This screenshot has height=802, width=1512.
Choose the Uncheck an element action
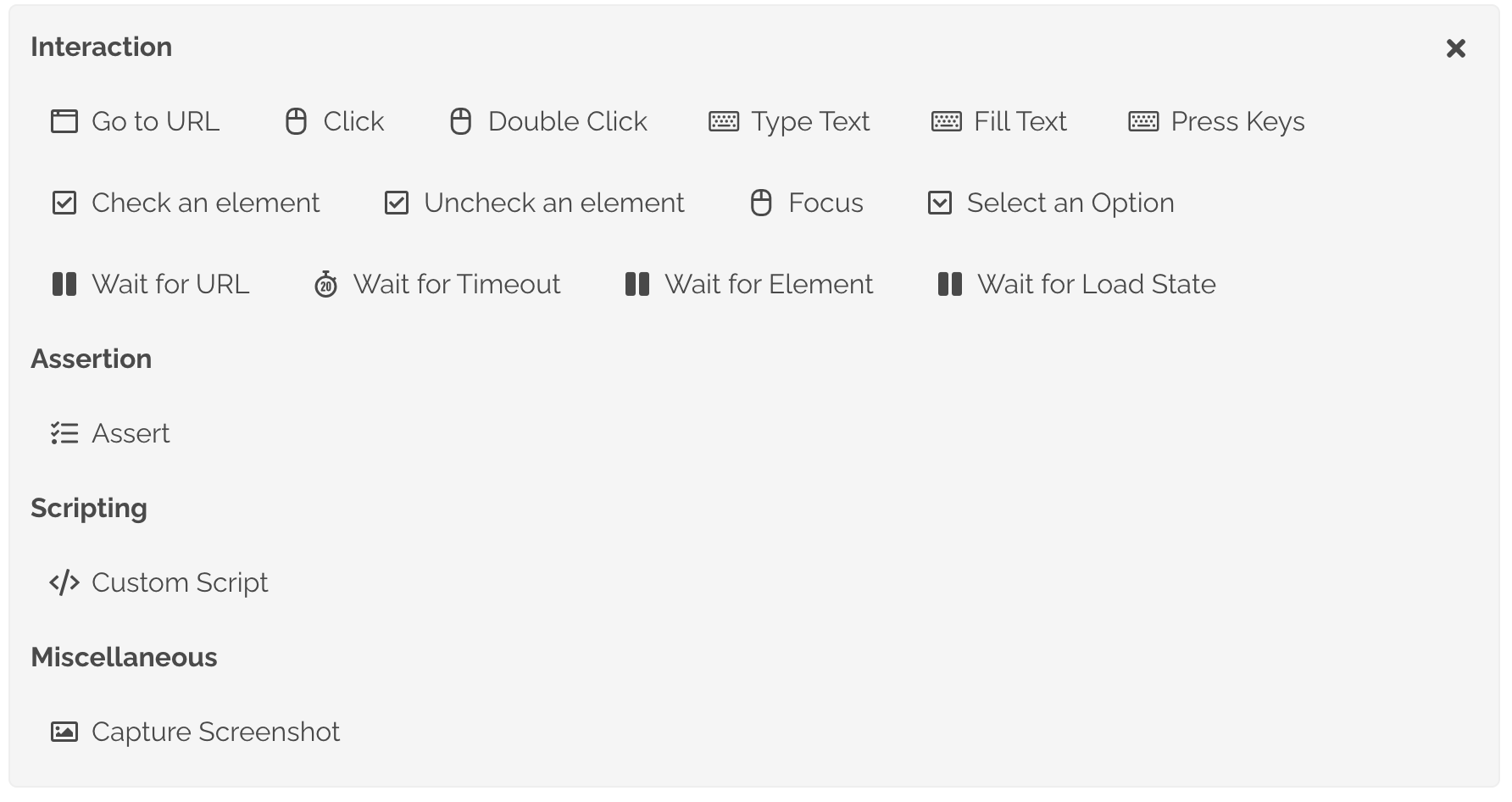point(533,203)
